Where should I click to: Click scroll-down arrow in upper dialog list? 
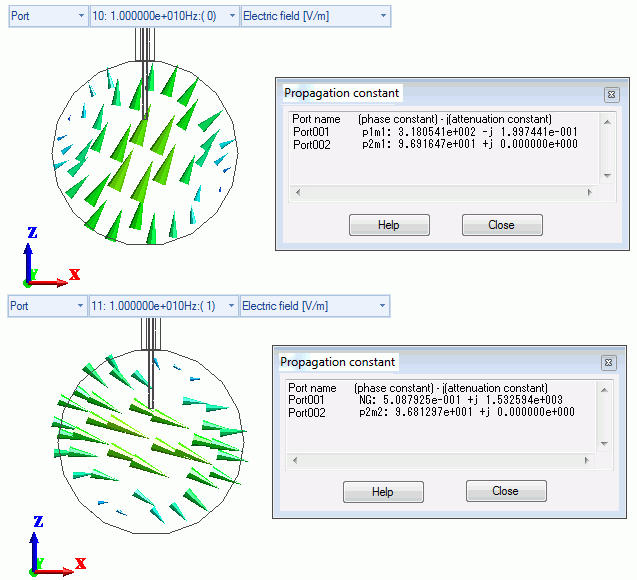pos(606,175)
